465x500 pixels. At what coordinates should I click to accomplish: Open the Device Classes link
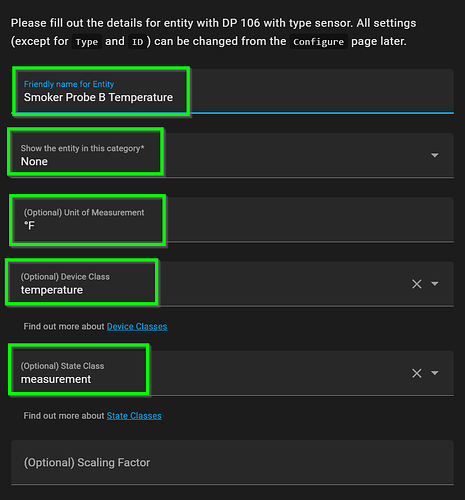(x=137, y=326)
